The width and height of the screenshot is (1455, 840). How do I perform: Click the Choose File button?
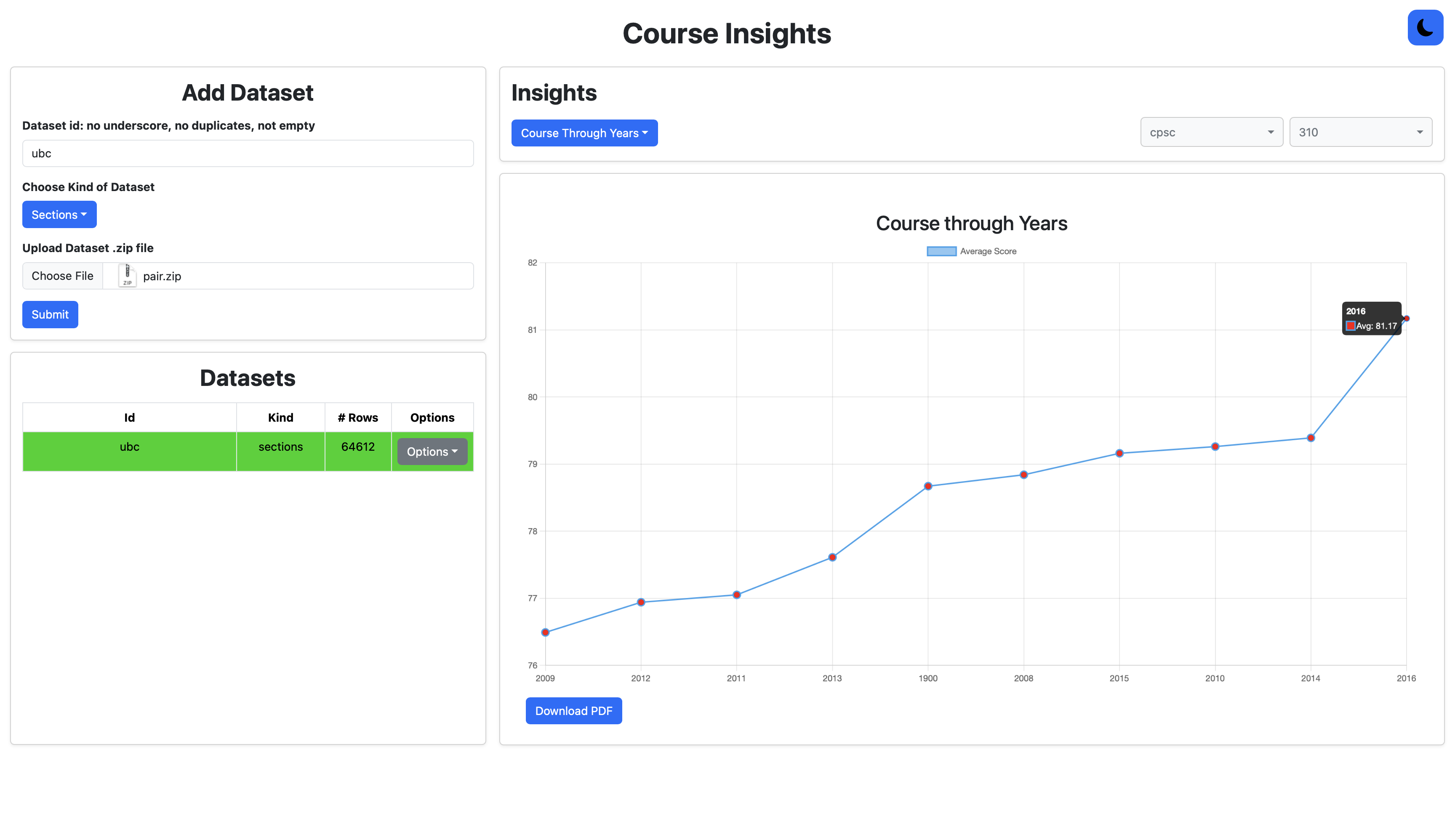62,276
